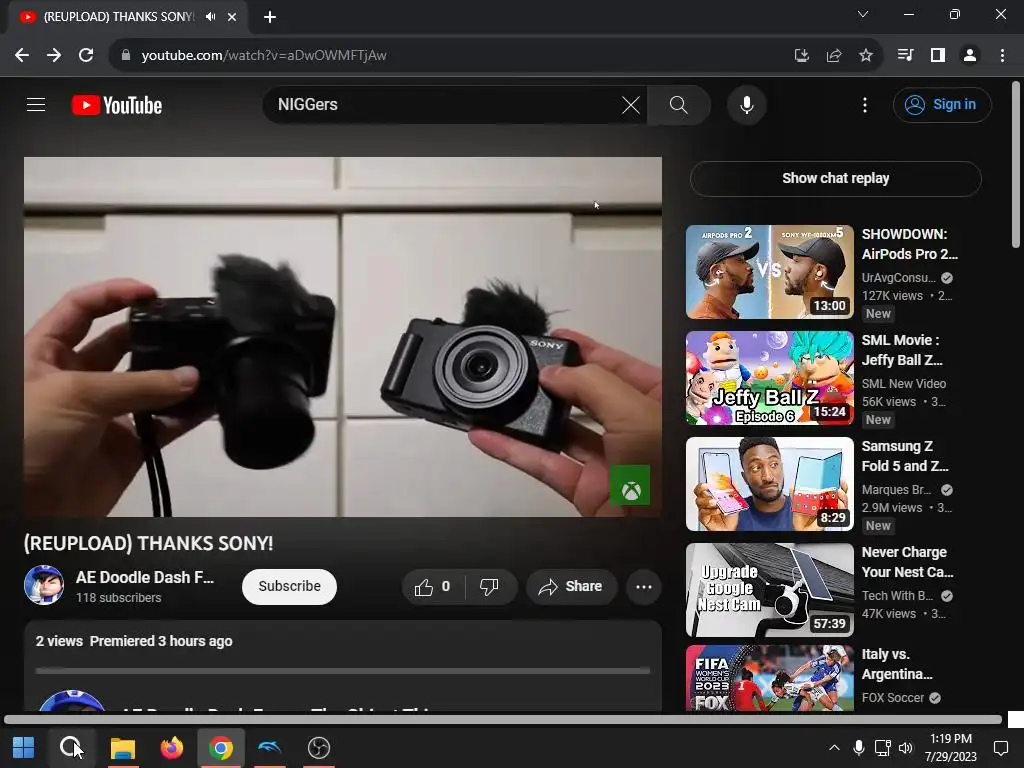Subscribe to AE Doodle Dash channel
Screen dimensions: 1024x768
(x=289, y=586)
